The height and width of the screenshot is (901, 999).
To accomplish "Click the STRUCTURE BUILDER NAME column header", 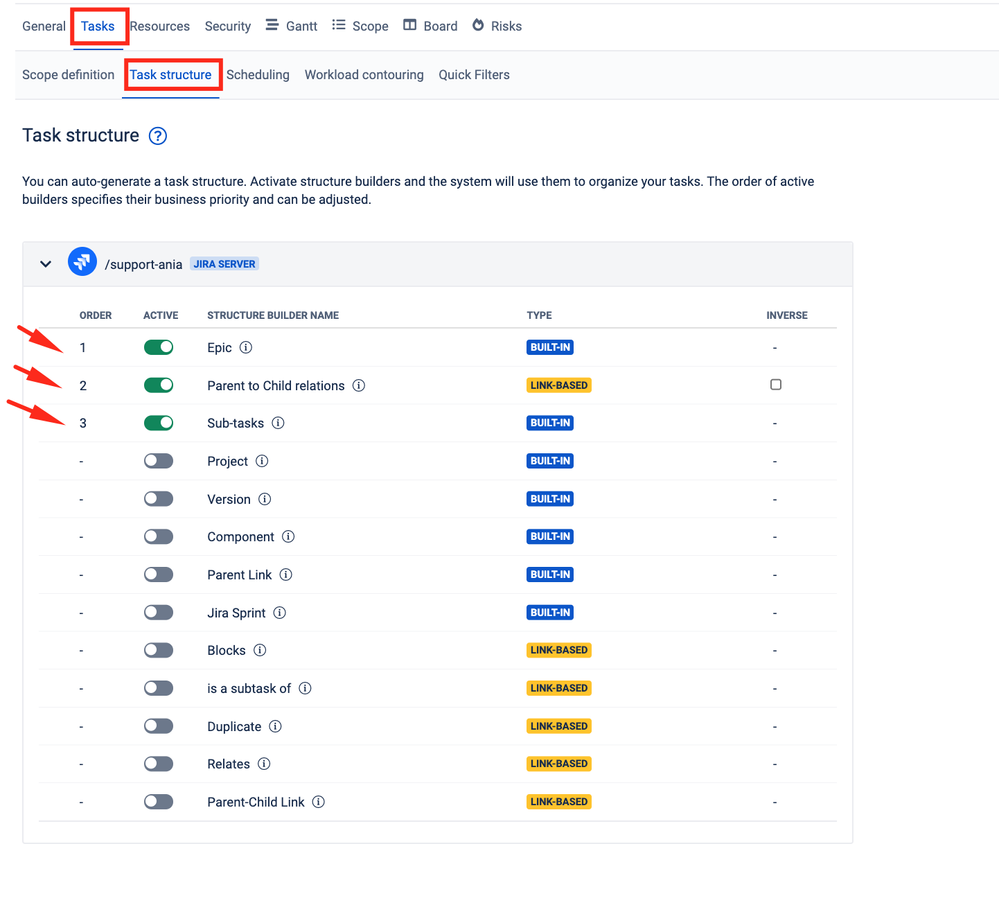I will tap(273, 315).
